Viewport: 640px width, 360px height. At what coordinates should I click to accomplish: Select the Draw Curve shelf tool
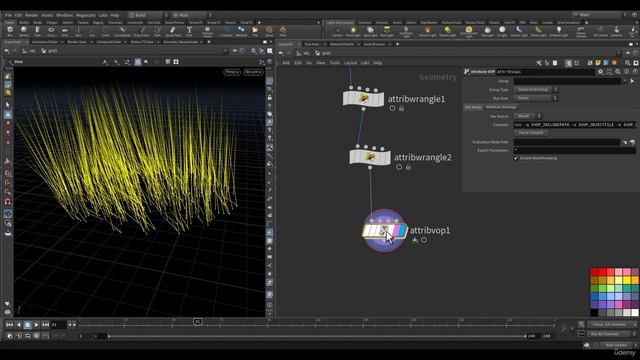pyautogui.click(x=142, y=31)
